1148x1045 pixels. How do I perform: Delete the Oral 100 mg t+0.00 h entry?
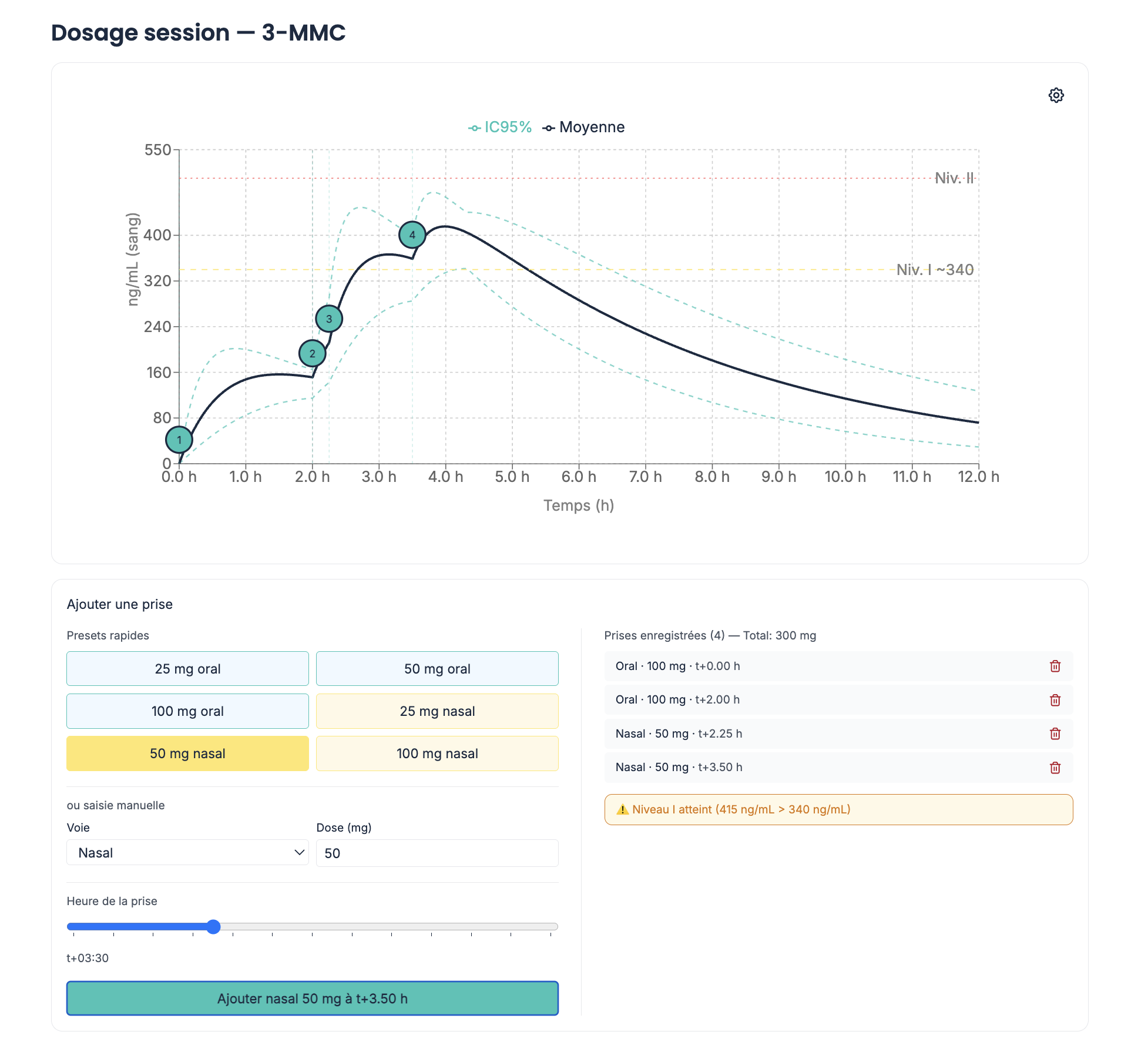coord(1055,666)
